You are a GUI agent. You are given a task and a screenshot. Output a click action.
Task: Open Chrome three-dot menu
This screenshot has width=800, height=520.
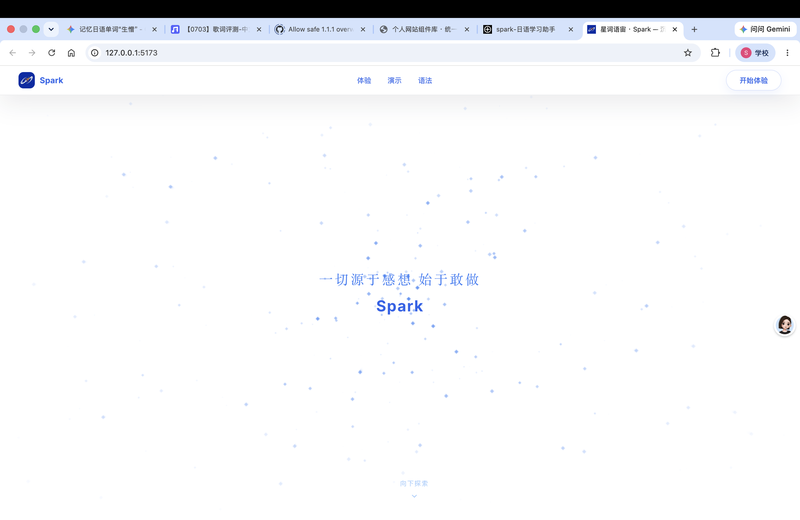pyautogui.click(x=787, y=53)
